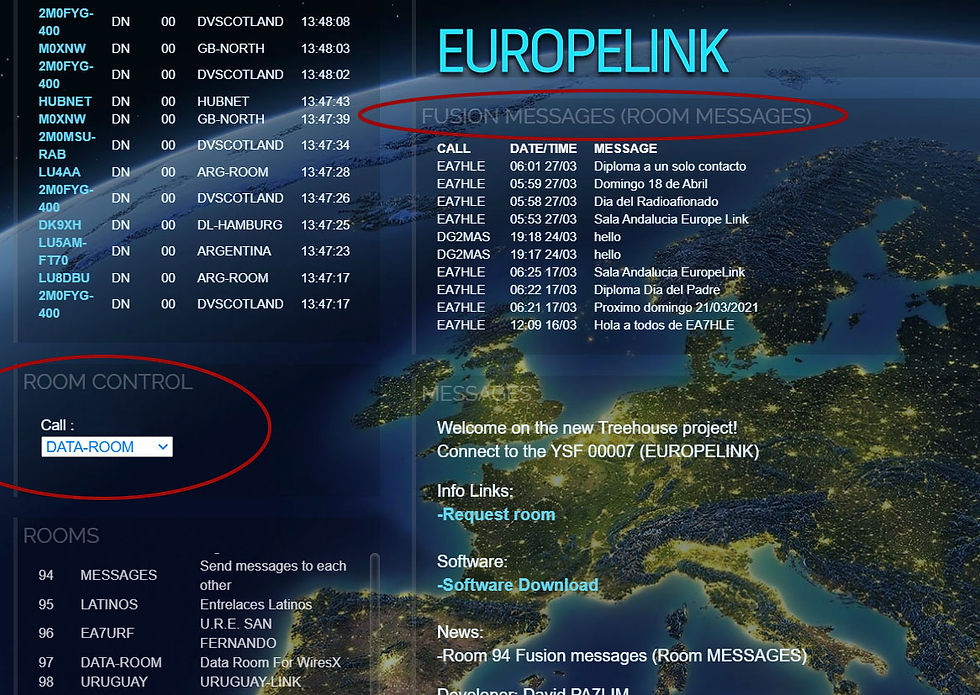The width and height of the screenshot is (980, 695).
Task: Open the DATA-ROOM call dropdown
Action: tap(107, 447)
